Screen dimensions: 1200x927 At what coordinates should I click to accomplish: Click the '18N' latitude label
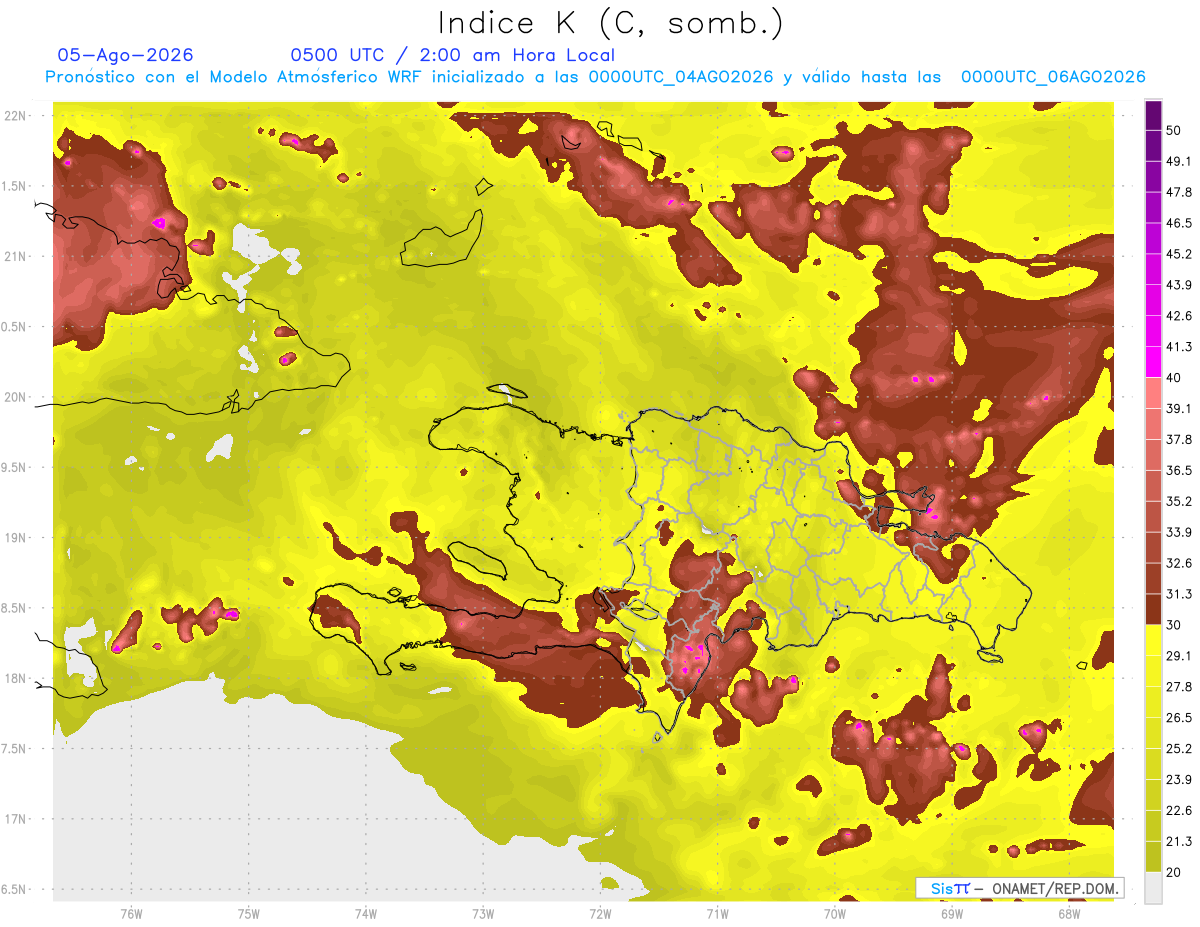(15, 679)
